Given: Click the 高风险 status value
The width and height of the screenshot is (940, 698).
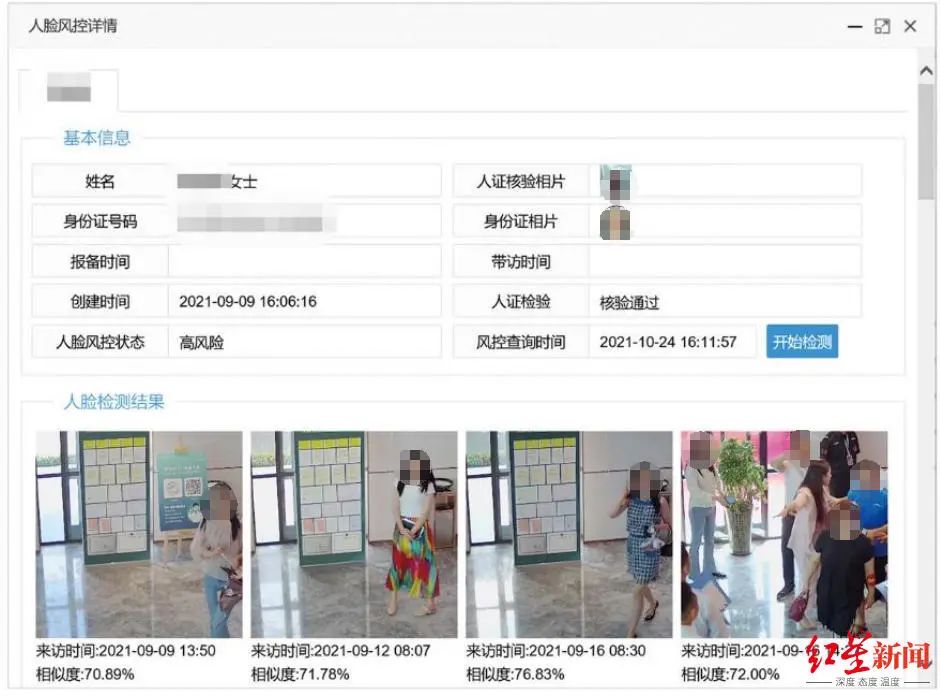Looking at the screenshot, I should tap(201, 342).
